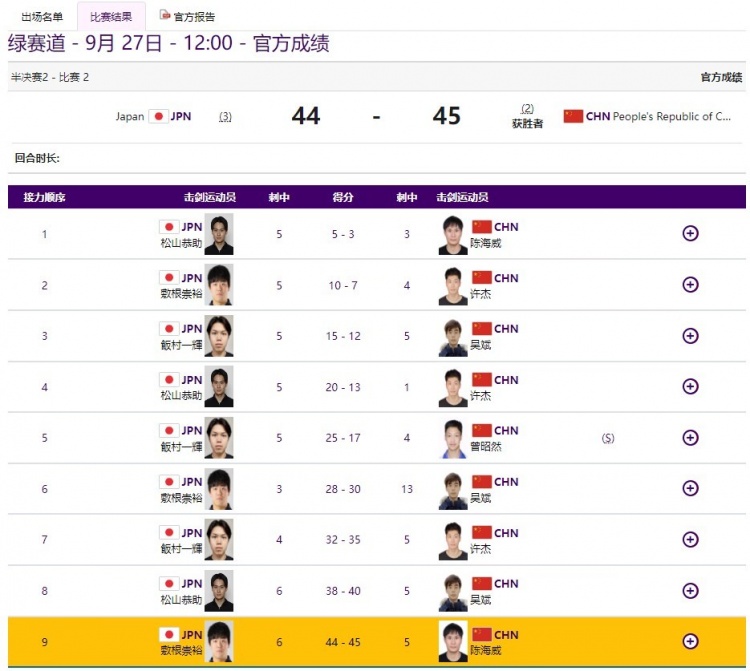The image size is (750, 671).
Task: Select score 5 - 3 in bout 1
Action: tap(343, 234)
